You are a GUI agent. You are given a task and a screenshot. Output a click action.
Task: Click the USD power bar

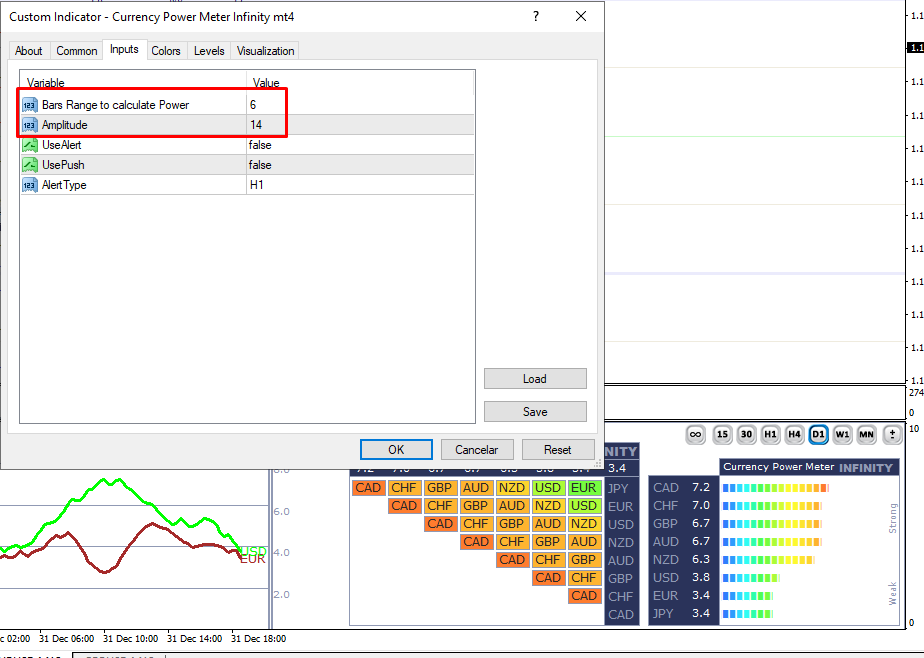(x=751, y=578)
